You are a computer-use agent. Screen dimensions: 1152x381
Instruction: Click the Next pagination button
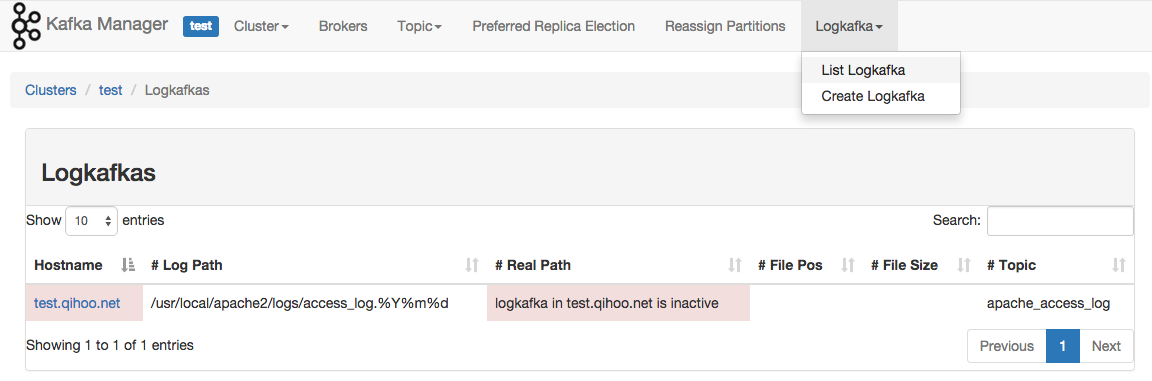click(1106, 346)
